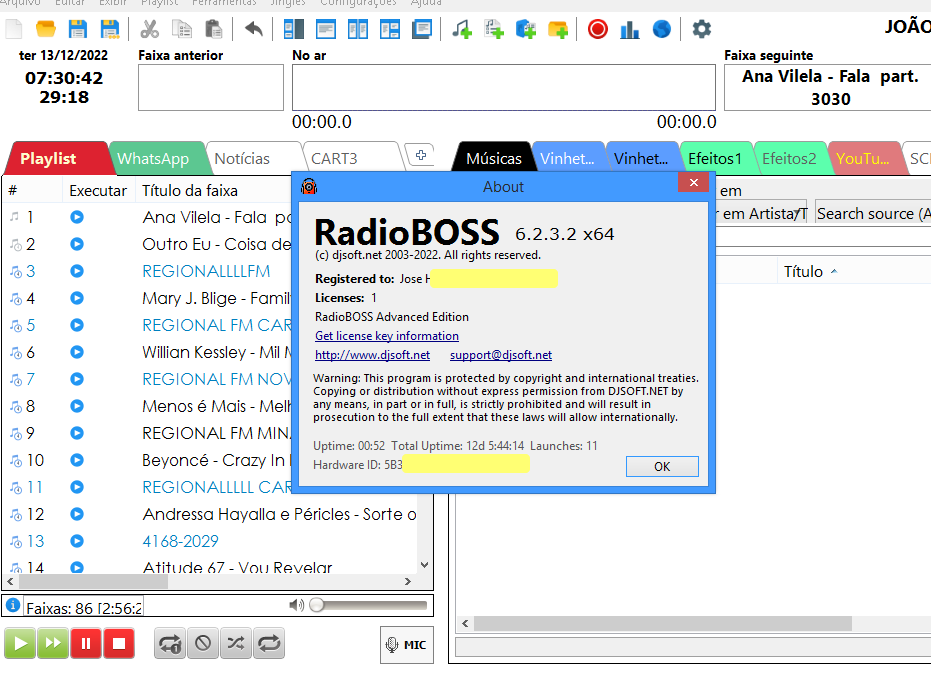Screen dimensions: 931x678
Task: Click the Executar column header
Action: 98,191
